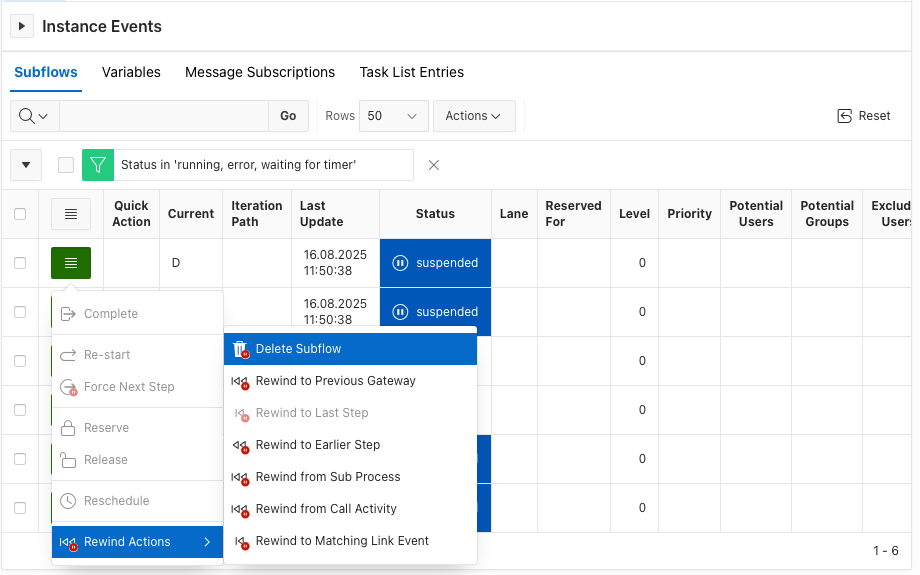
Task: Select the checkbox for the subflow D row
Action: tap(20, 263)
